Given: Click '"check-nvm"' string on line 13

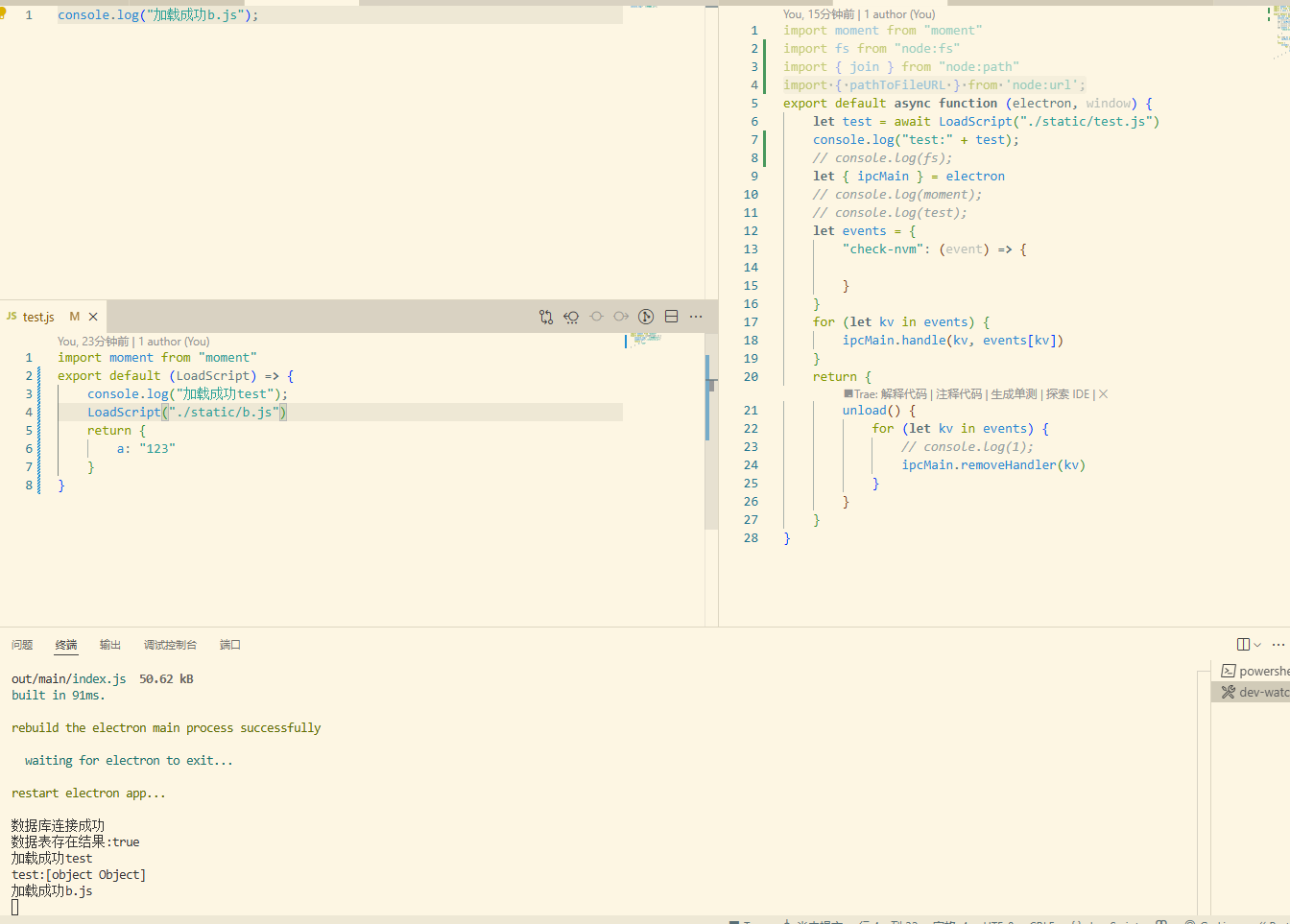Looking at the screenshot, I should point(883,249).
